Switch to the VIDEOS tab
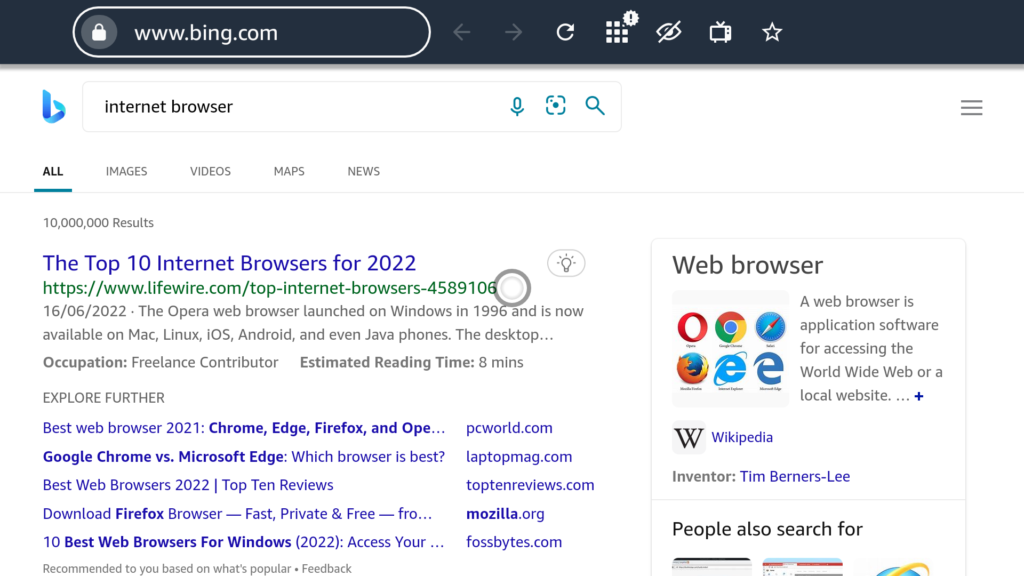This screenshot has height=576, width=1024. click(210, 171)
